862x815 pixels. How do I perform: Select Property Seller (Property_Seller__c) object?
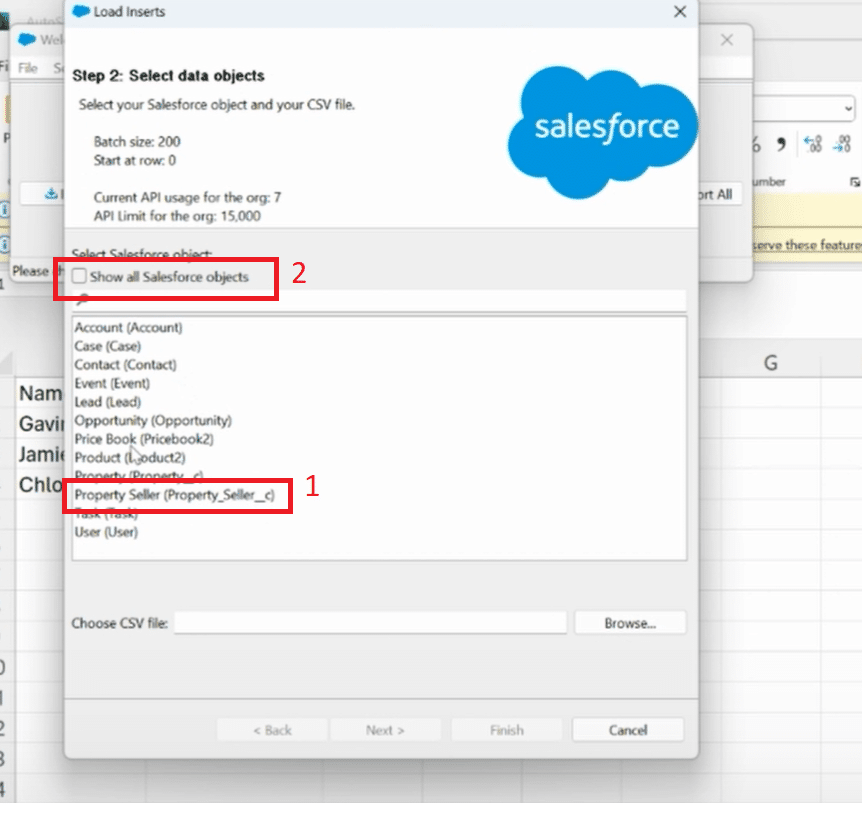click(x=174, y=495)
